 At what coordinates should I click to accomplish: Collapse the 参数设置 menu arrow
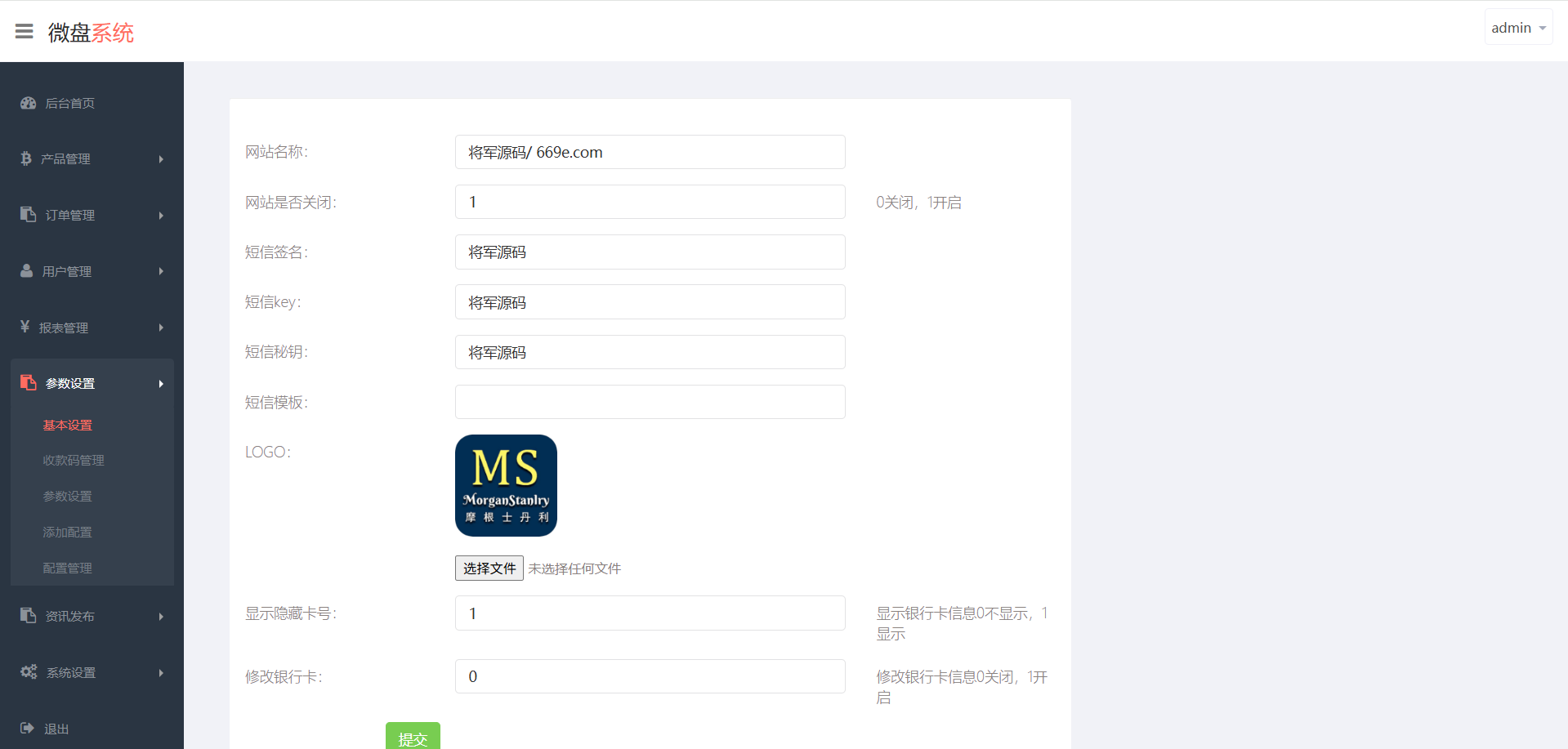(161, 384)
